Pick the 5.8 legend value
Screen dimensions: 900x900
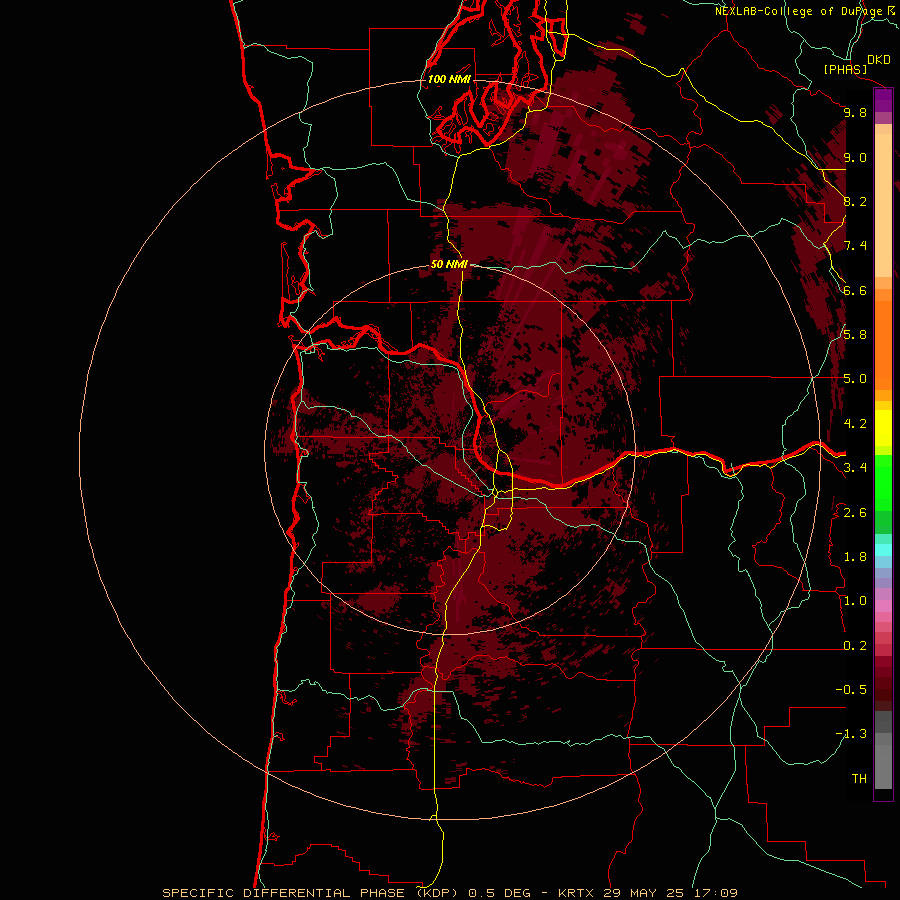point(855,335)
